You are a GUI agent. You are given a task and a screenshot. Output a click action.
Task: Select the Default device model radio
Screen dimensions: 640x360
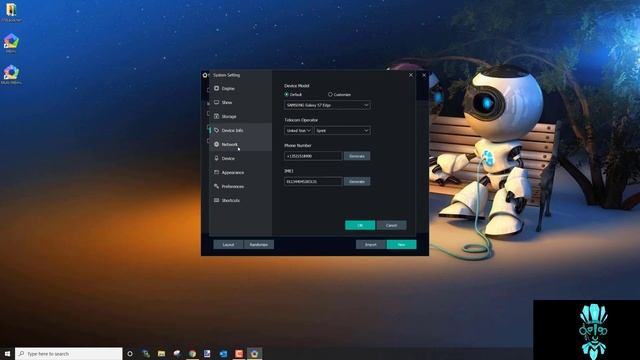pos(287,94)
